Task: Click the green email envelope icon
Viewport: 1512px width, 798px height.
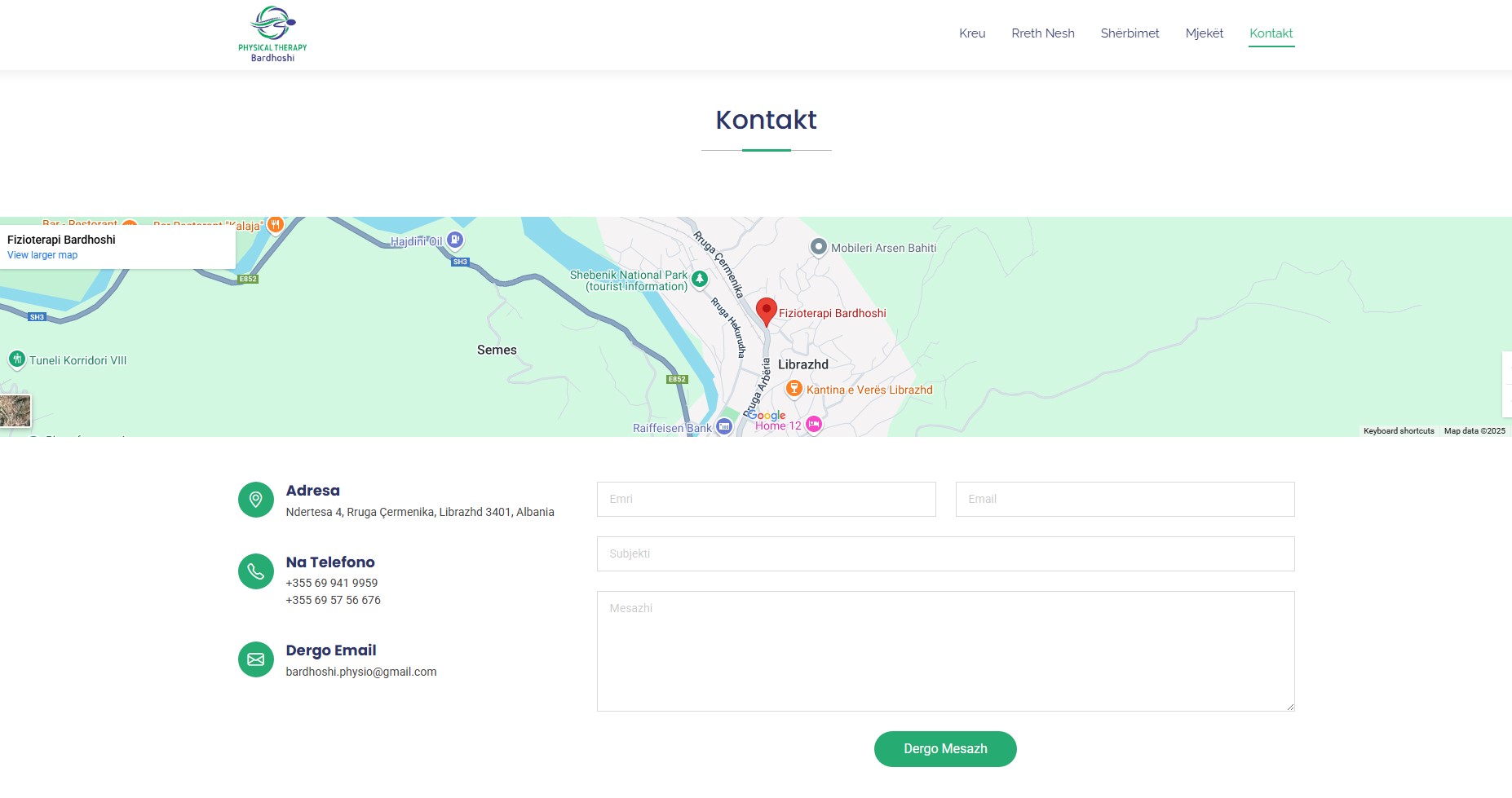Action: [x=255, y=659]
